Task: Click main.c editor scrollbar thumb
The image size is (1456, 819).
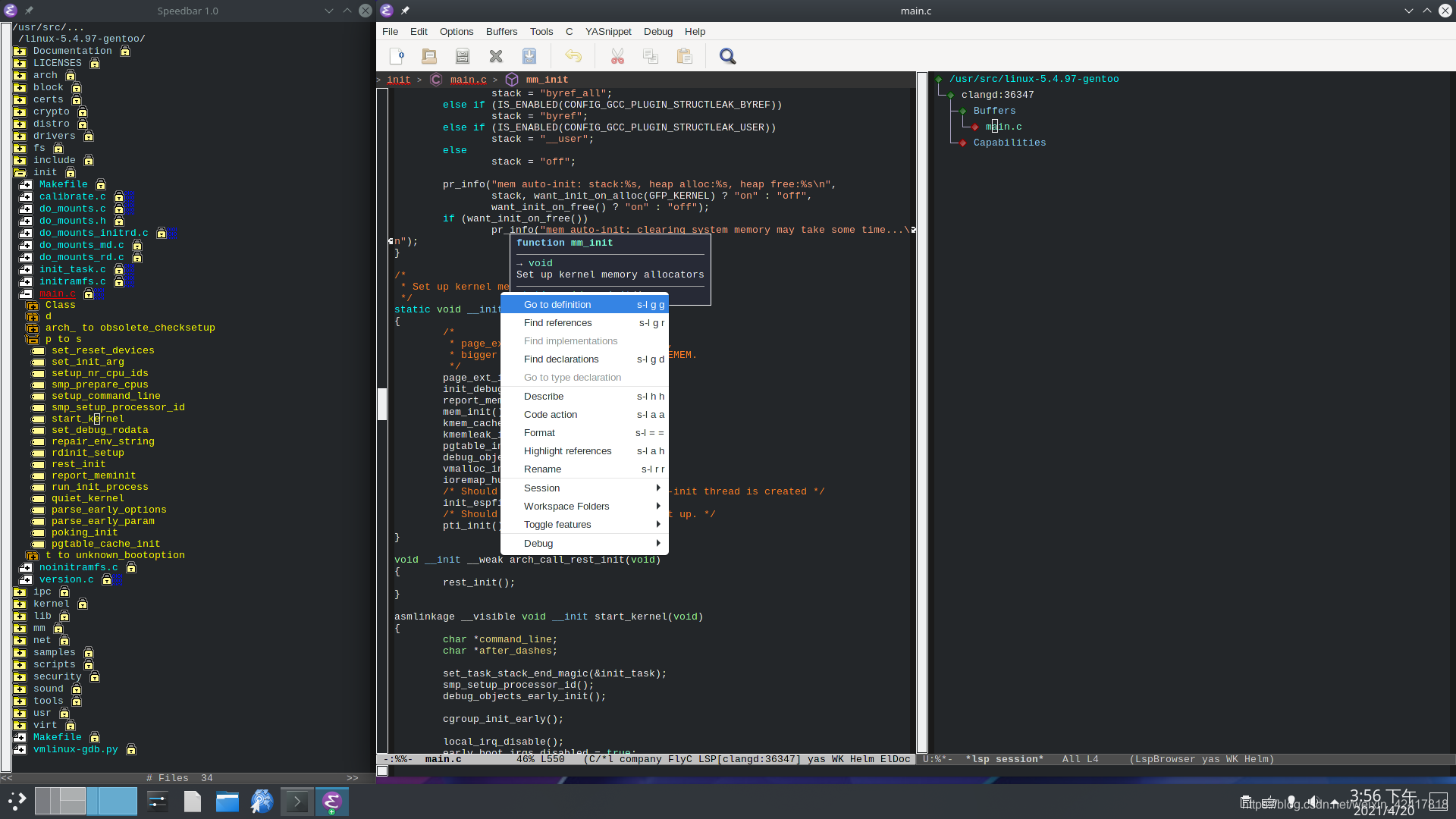Action: (x=382, y=404)
